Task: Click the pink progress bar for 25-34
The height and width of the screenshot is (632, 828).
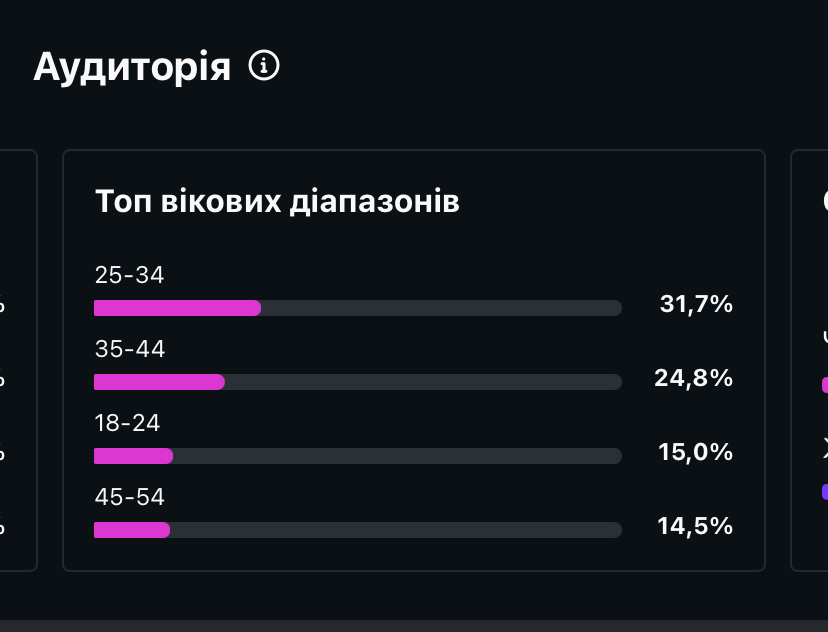Action: (x=178, y=308)
